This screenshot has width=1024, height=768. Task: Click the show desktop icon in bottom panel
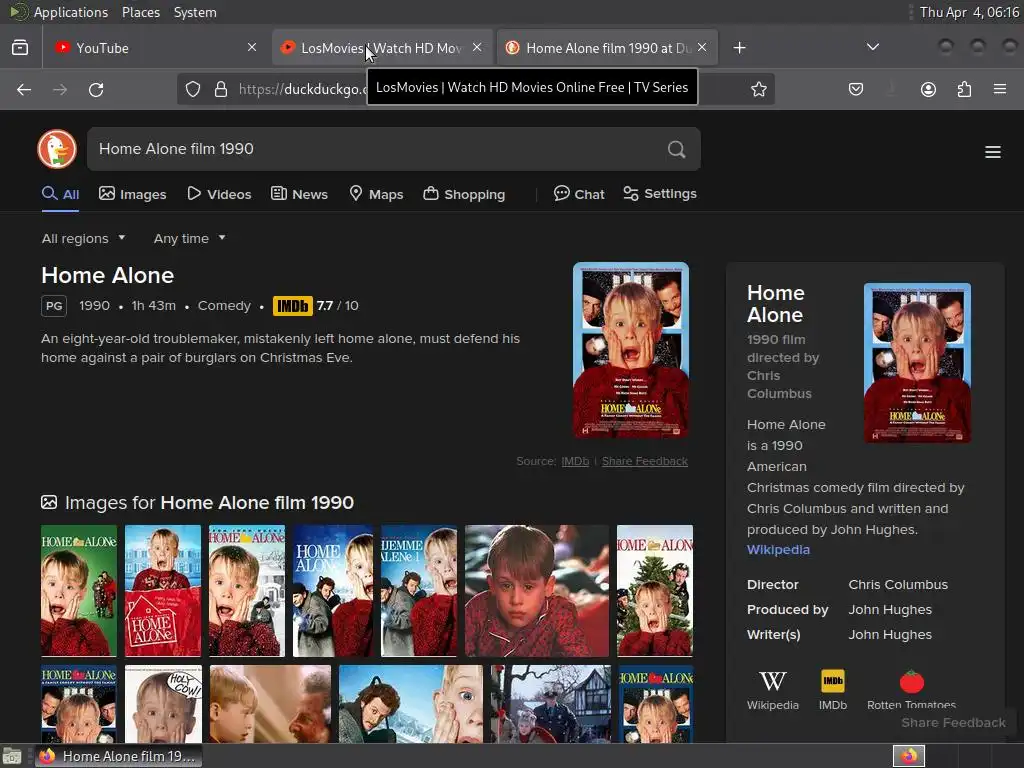[x=12, y=756]
